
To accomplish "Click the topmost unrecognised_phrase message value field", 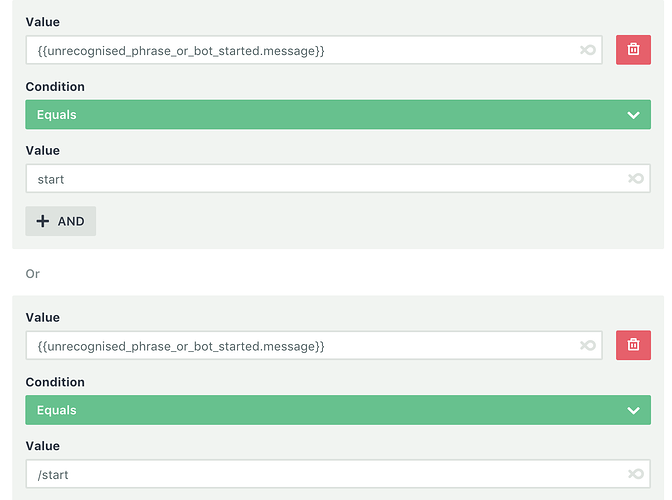I will 314,50.
